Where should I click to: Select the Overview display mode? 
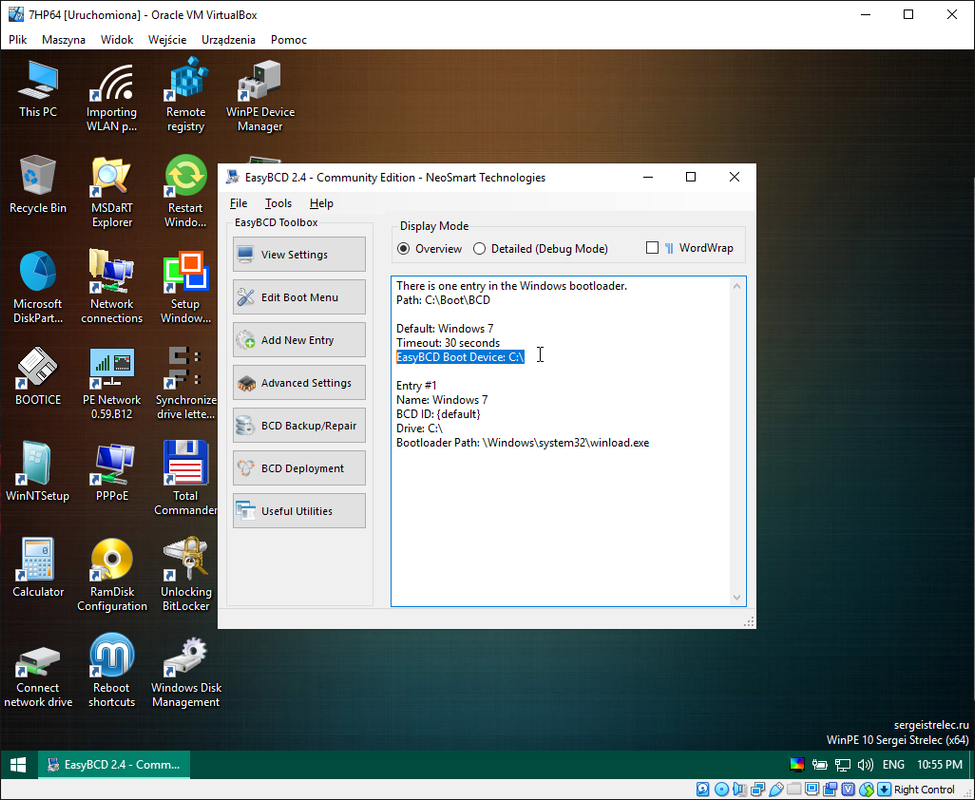pyautogui.click(x=430, y=249)
